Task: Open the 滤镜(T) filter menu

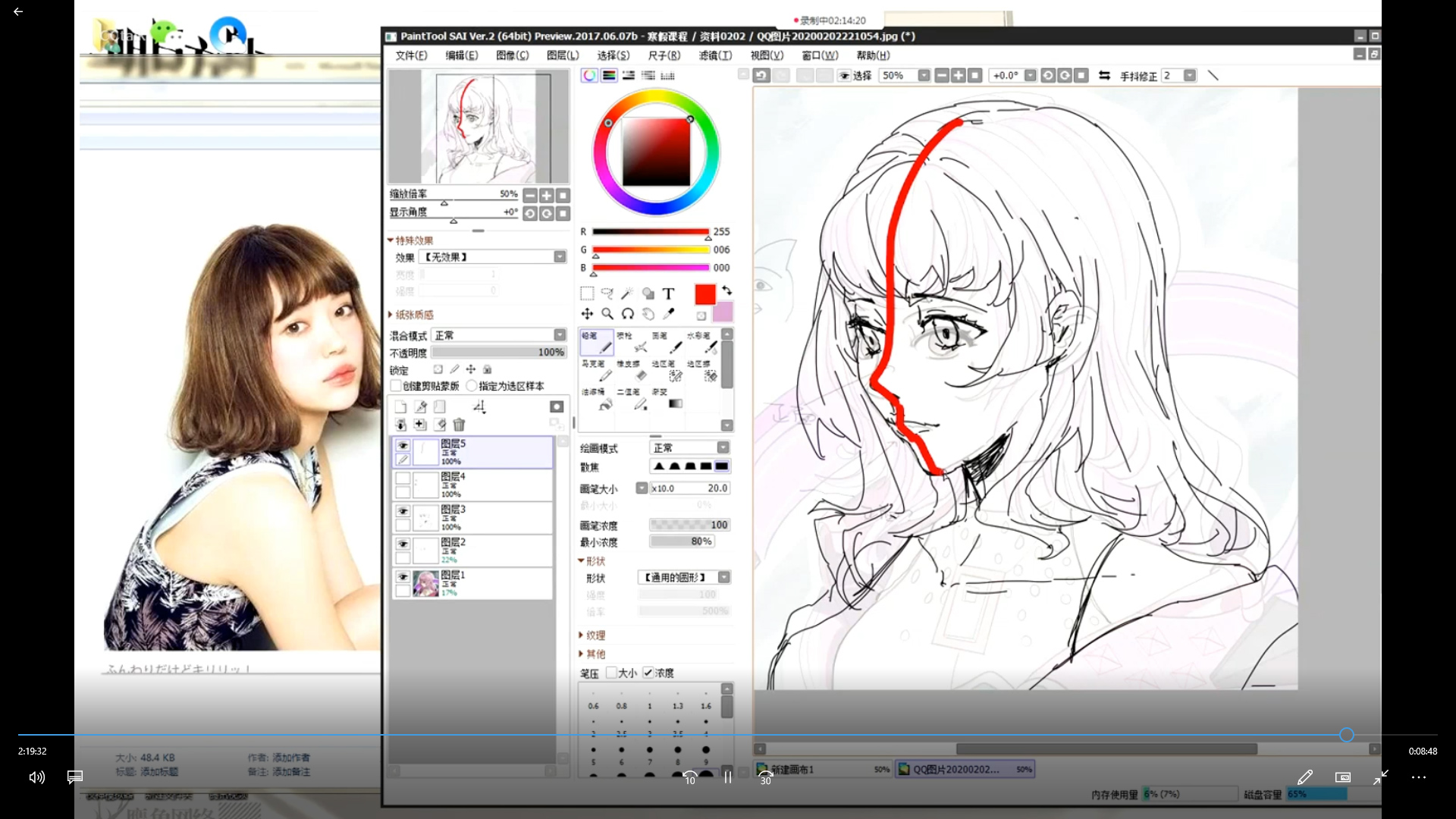Action: pyautogui.click(x=714, y=55)
